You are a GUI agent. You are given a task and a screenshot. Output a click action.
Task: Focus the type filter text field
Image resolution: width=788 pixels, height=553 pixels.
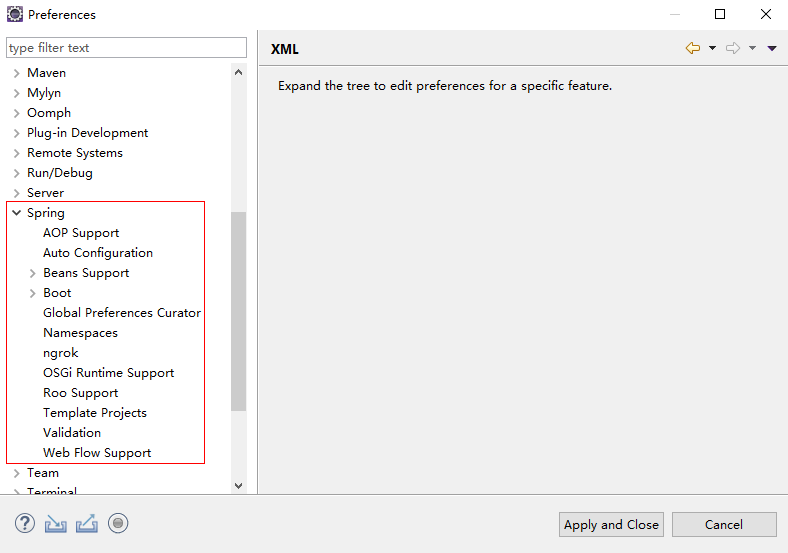point(126,48)
